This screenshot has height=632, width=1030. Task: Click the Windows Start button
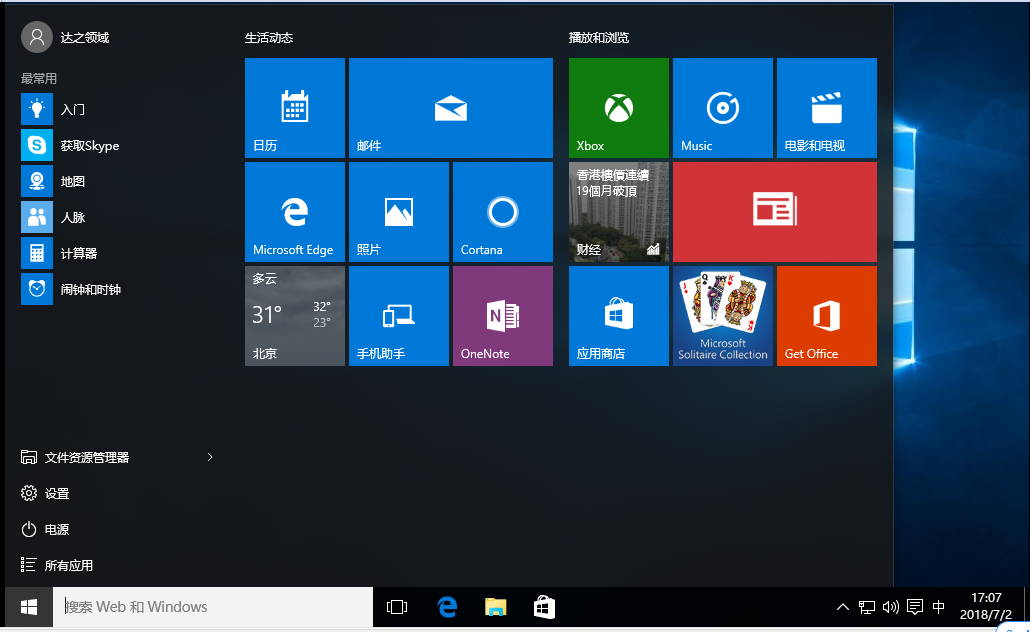click(28, 607)
